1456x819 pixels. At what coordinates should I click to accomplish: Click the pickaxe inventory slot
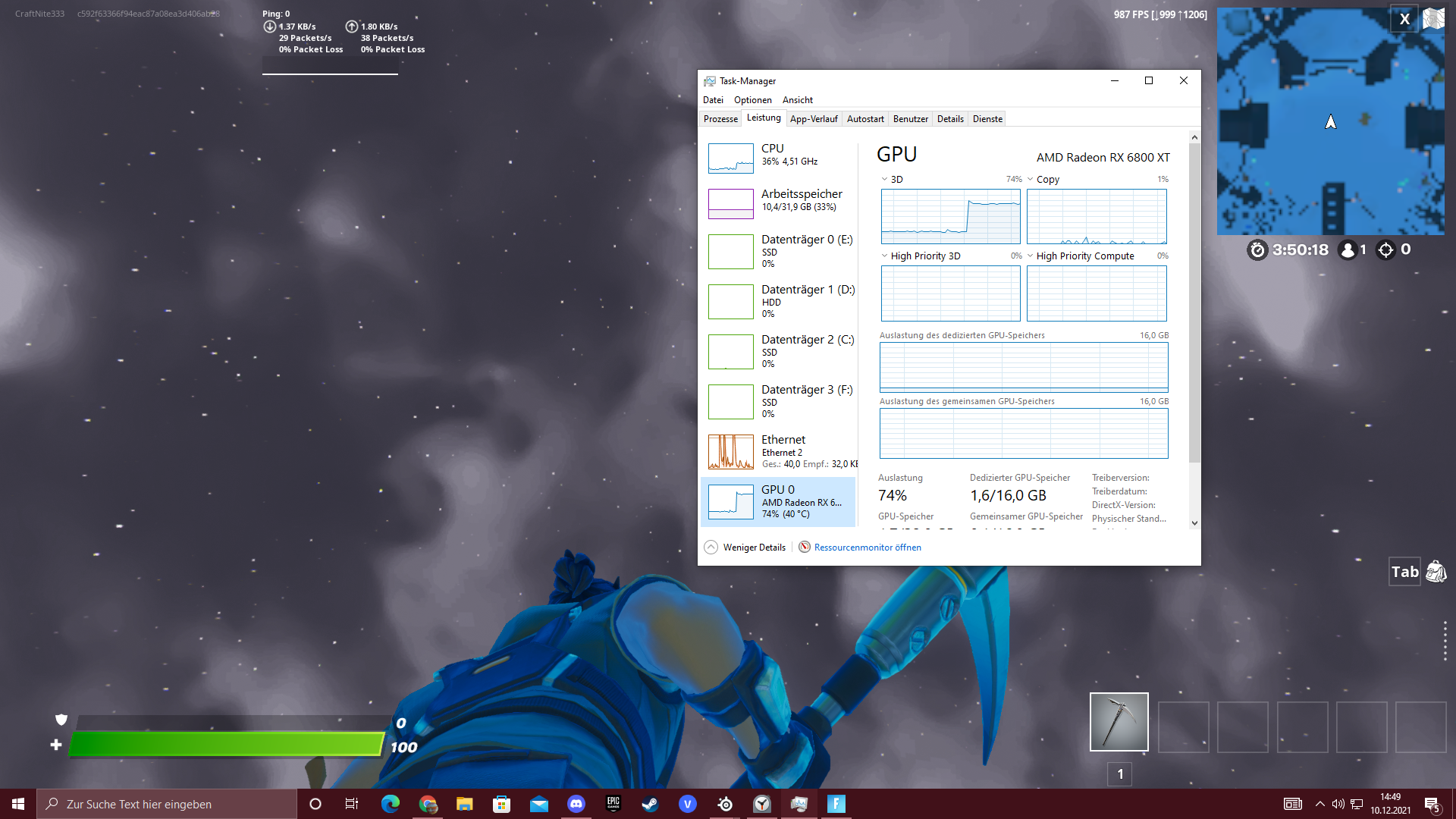coord(1119,722)
